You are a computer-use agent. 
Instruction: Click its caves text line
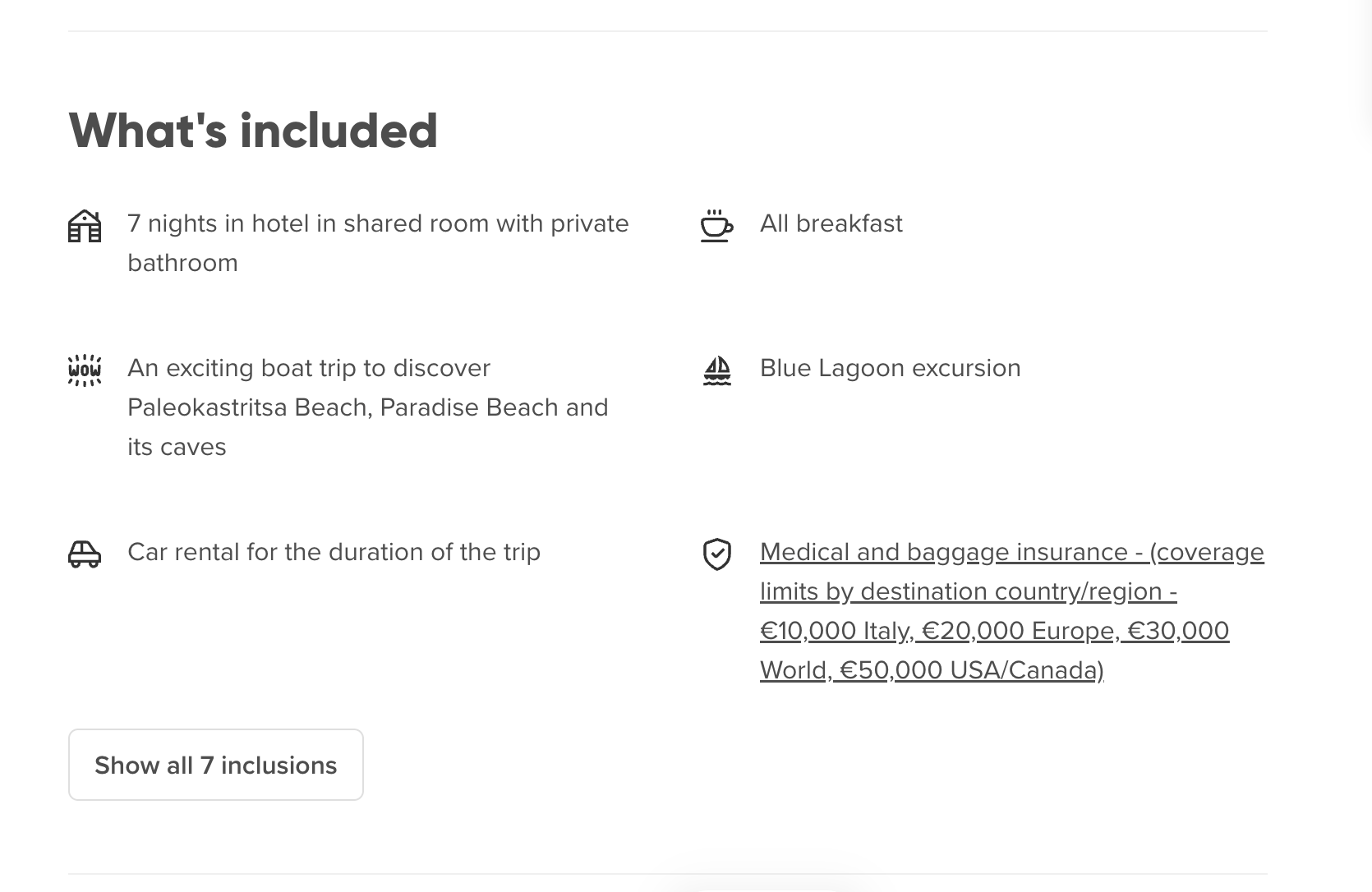[177, 447]
